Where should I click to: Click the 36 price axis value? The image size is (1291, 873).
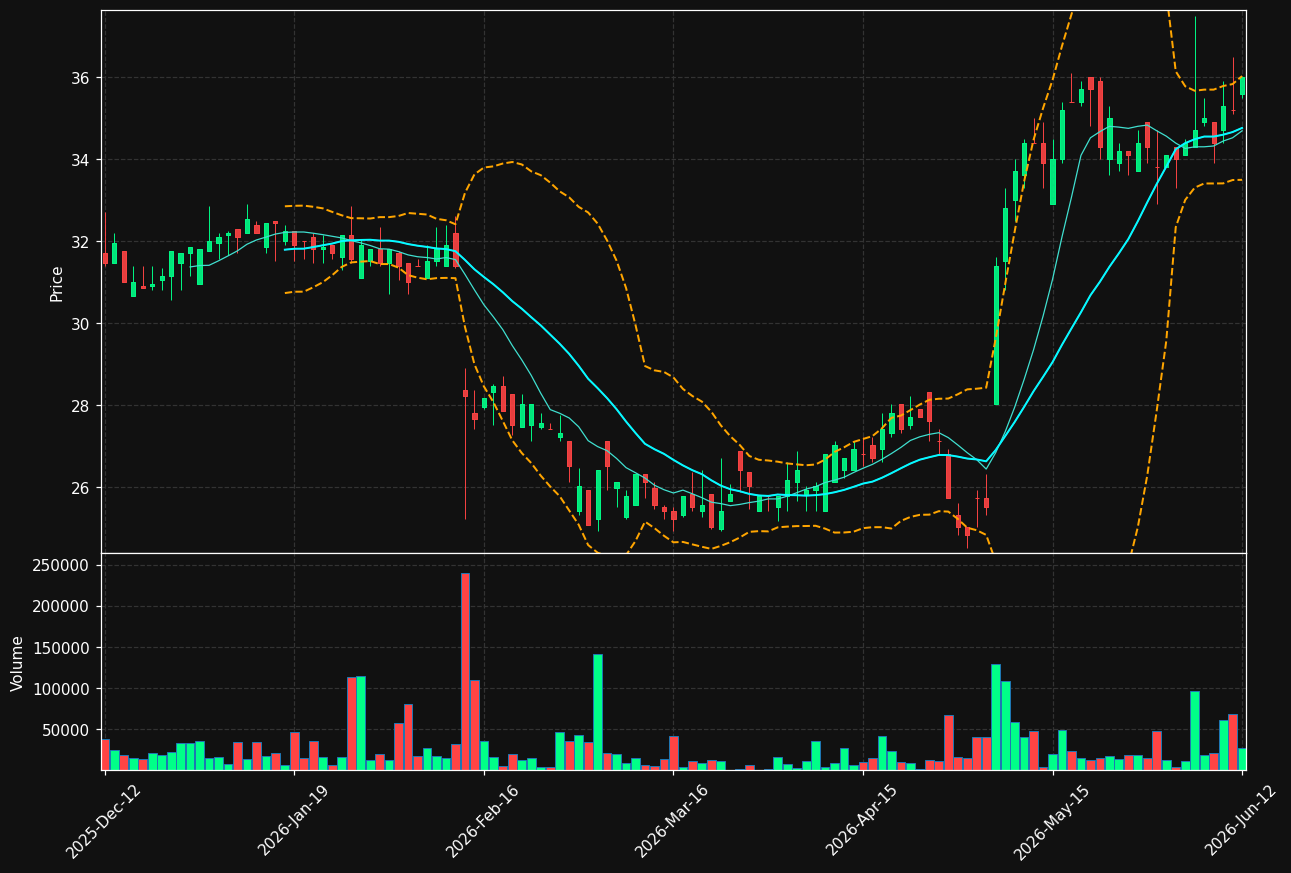[x=79, y=78]
